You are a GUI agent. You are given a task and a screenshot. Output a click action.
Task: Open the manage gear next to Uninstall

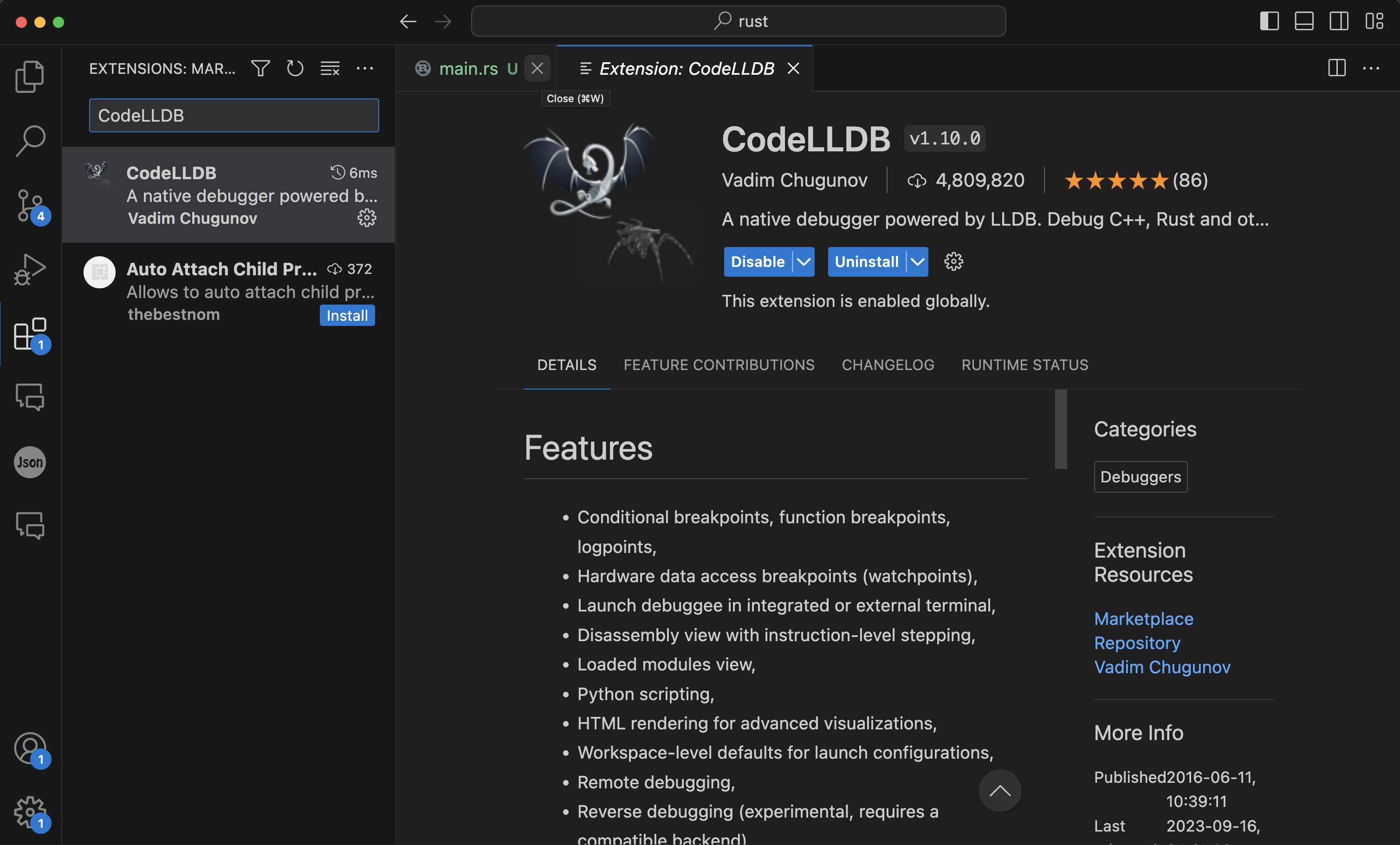pos(953,262)
